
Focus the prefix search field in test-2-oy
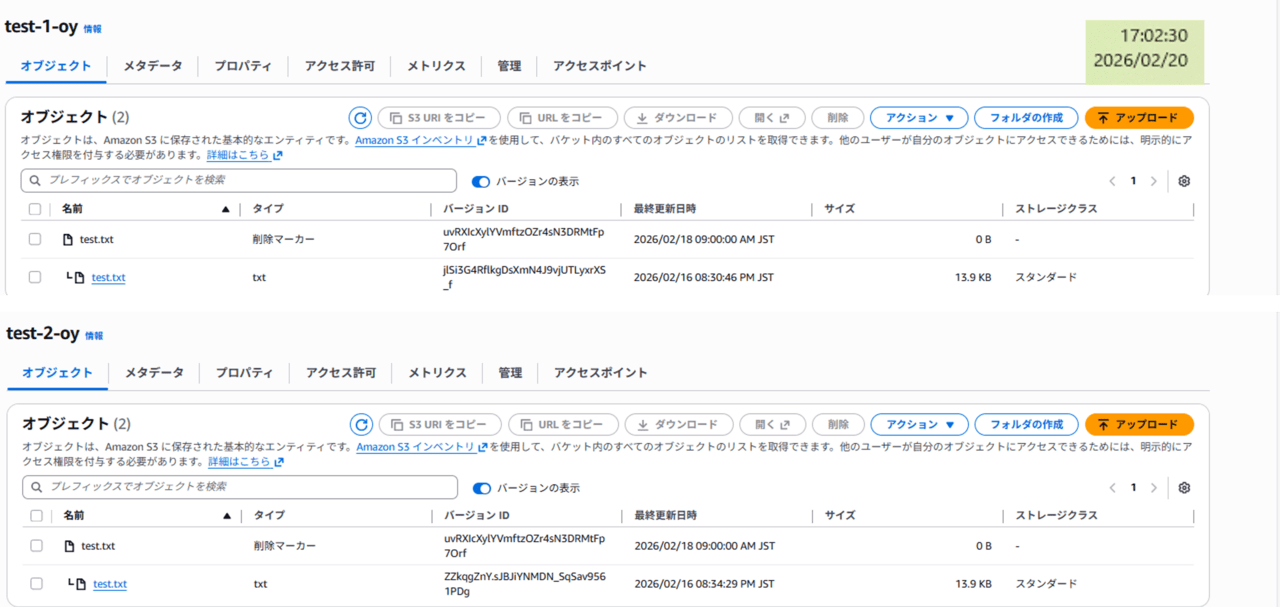coord(240,487)
